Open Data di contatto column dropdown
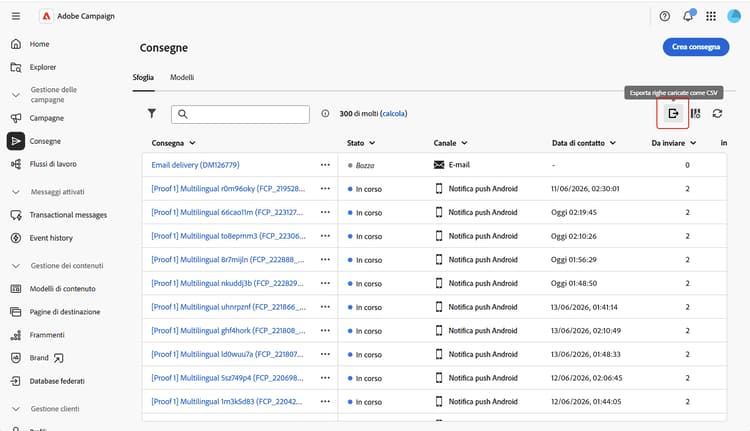Screen dimensions: 750x431 (613, 143)
